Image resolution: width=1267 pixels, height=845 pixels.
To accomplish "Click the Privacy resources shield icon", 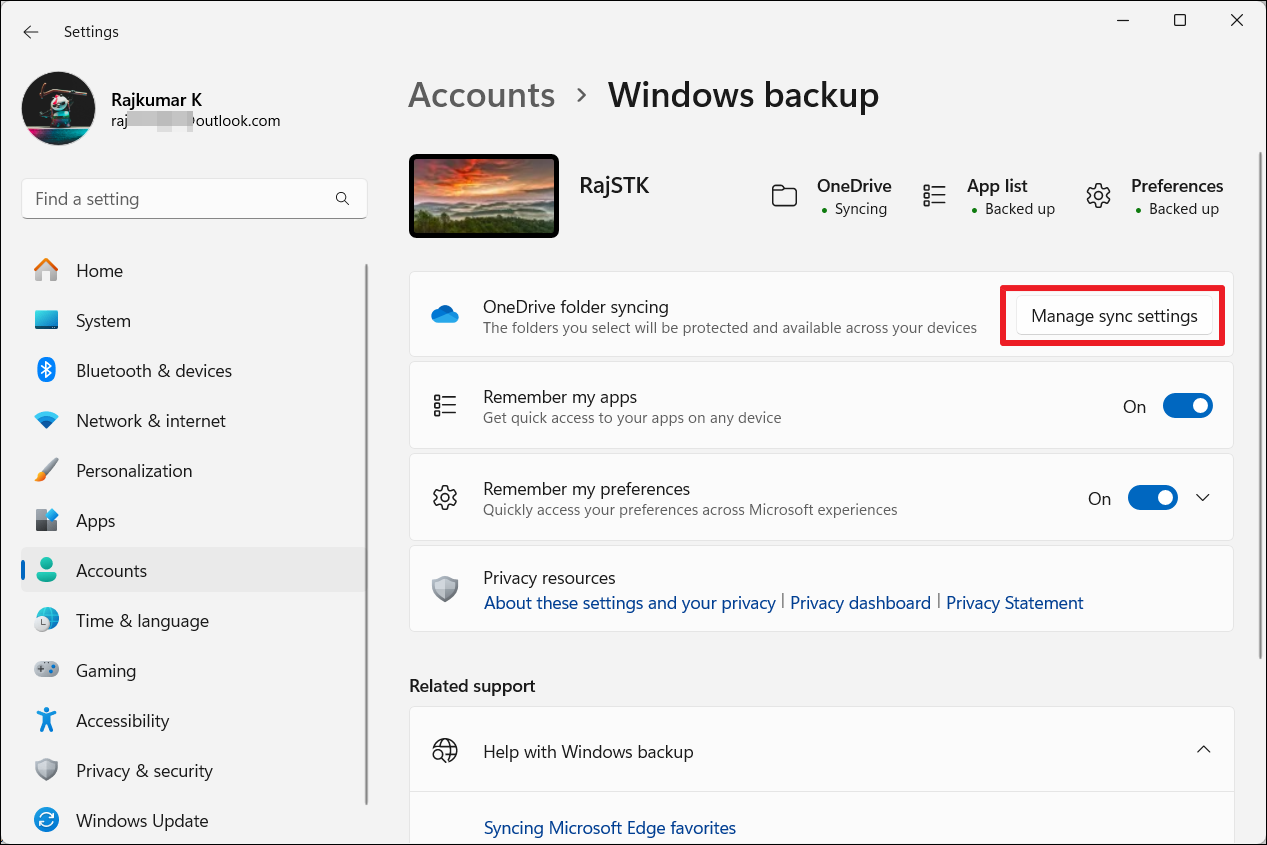I will coord(445,590).
